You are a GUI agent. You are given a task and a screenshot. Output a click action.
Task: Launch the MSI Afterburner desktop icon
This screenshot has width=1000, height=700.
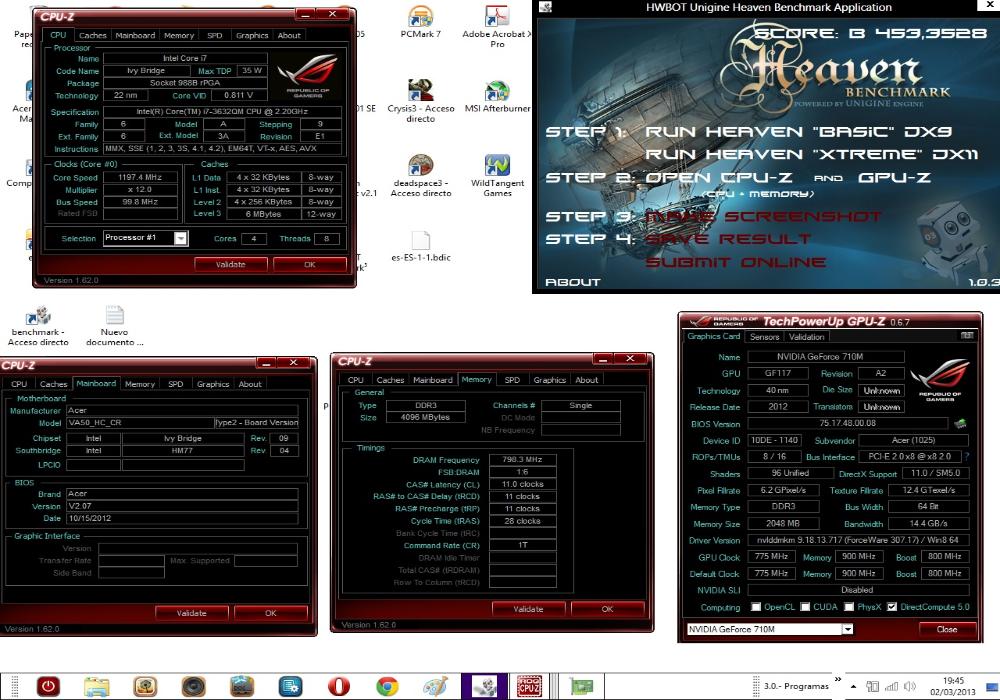pos(497,96)
